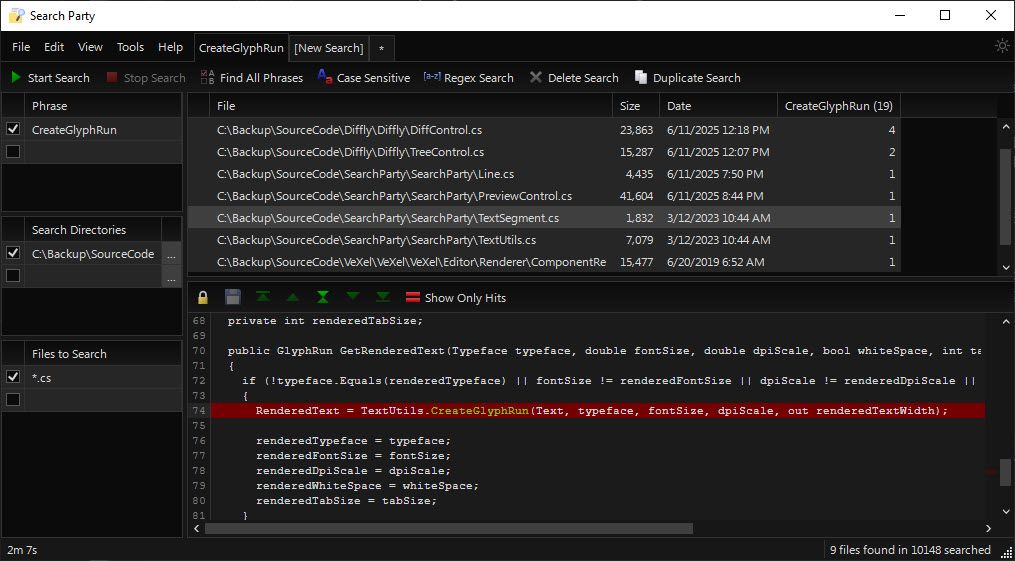Click Delete Search X icon
Image resolution: width=1015 pixels, height=561 pixels.
point(535,78)
